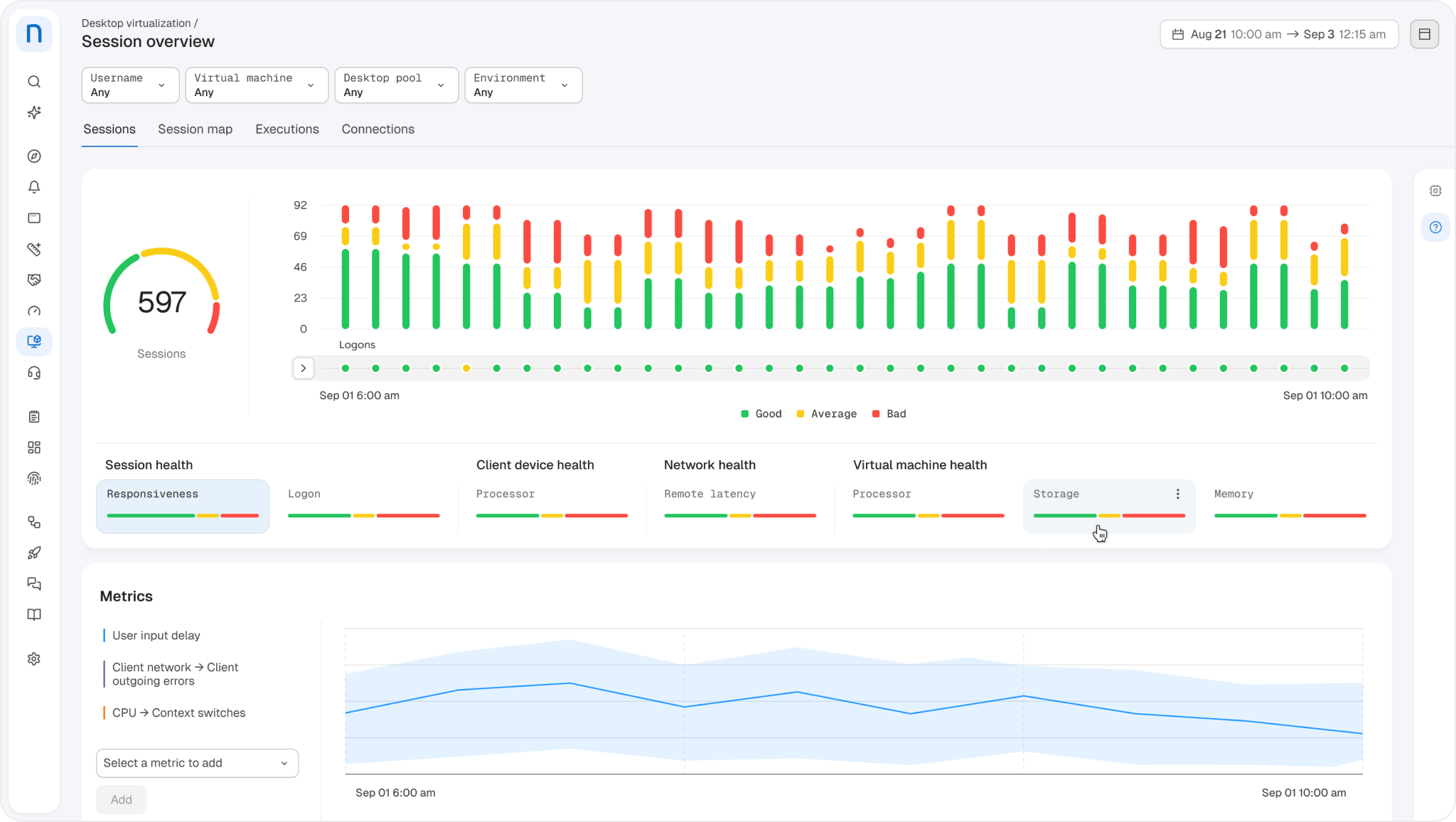1456x822 pixels.
Task: Switch to the Session map tab
Action: point(196,129)
